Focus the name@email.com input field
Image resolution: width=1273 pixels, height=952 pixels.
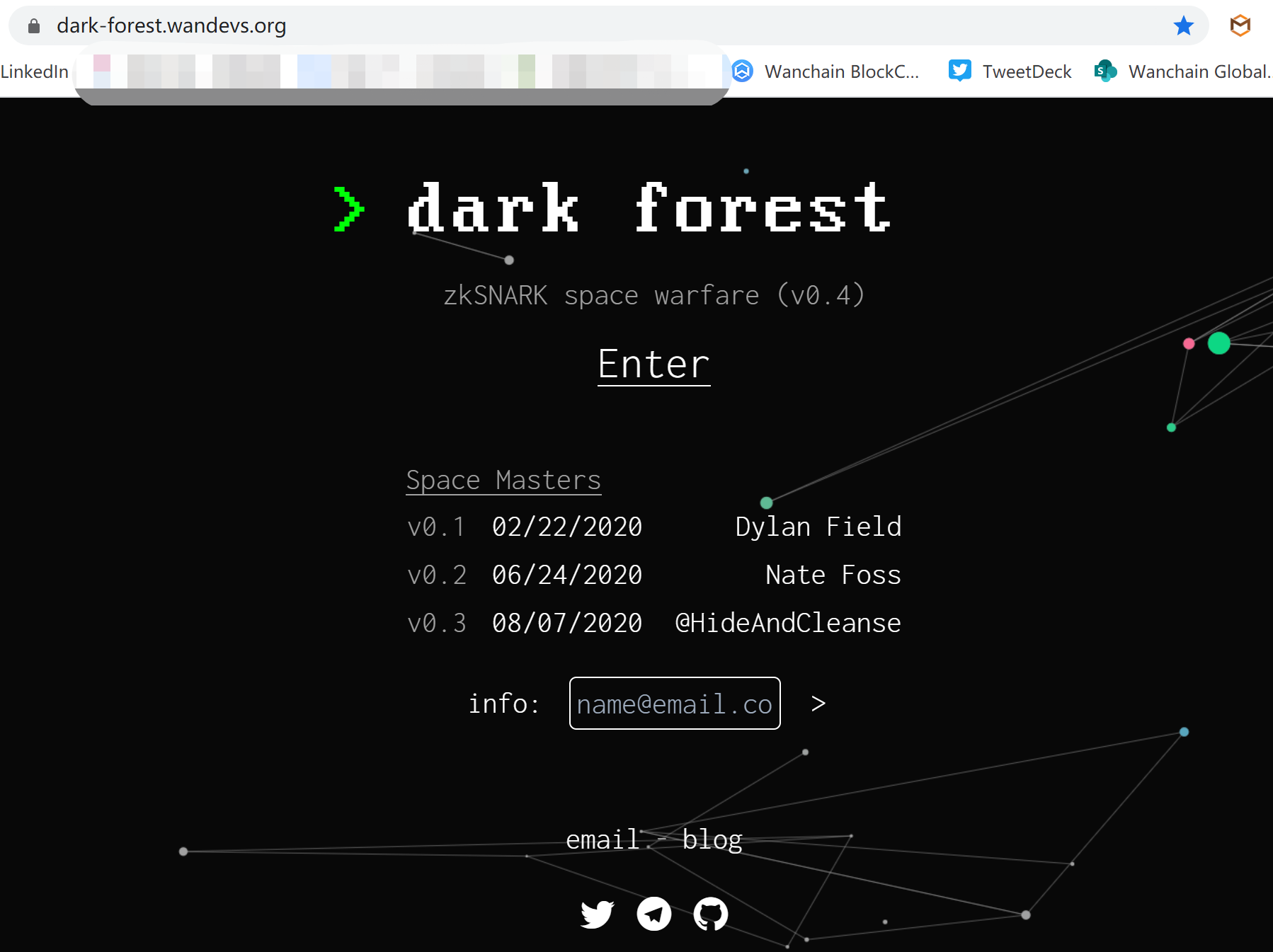[x=675, y=704]
